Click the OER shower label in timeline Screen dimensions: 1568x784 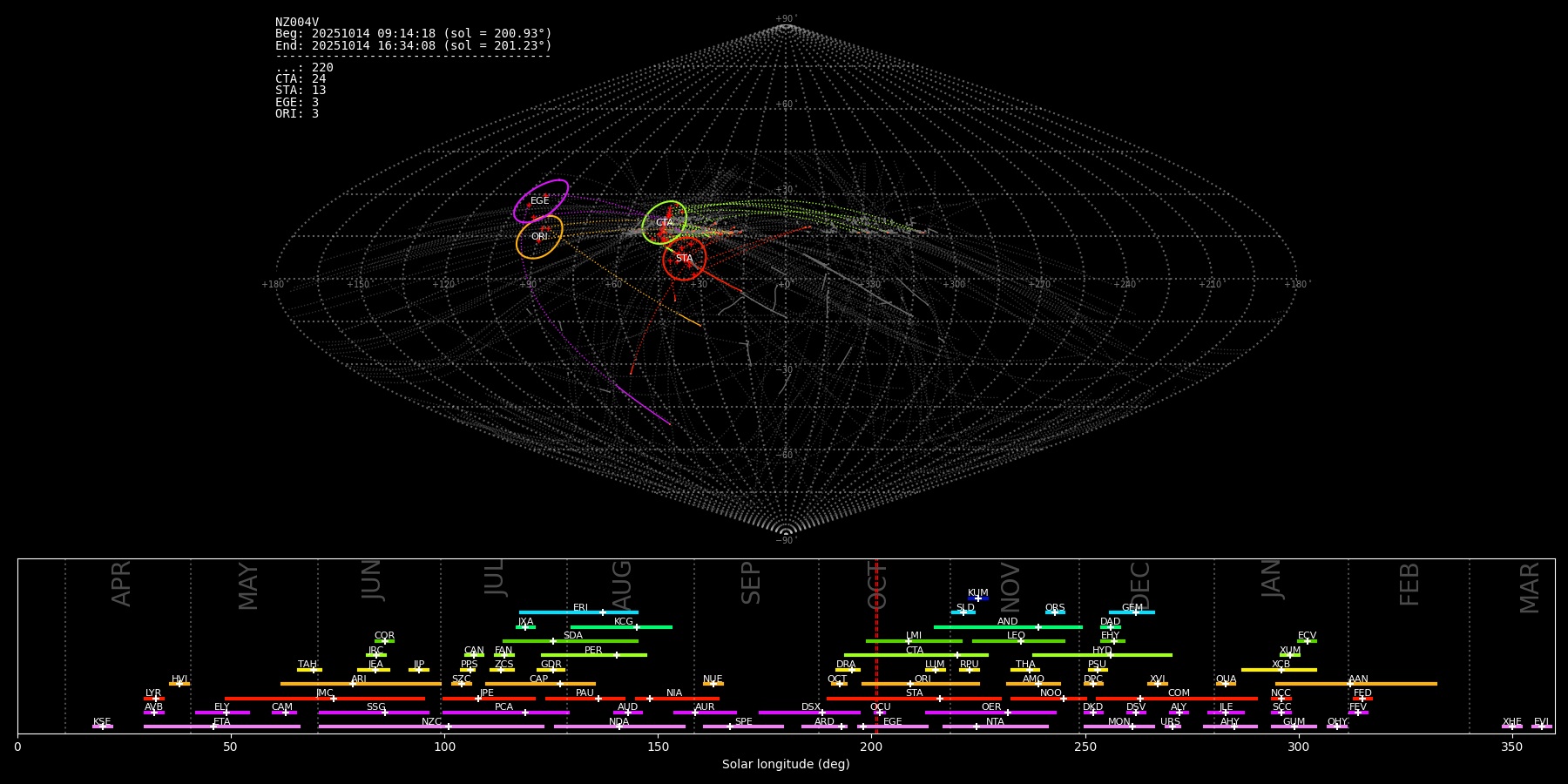click(x=991, y=707)
